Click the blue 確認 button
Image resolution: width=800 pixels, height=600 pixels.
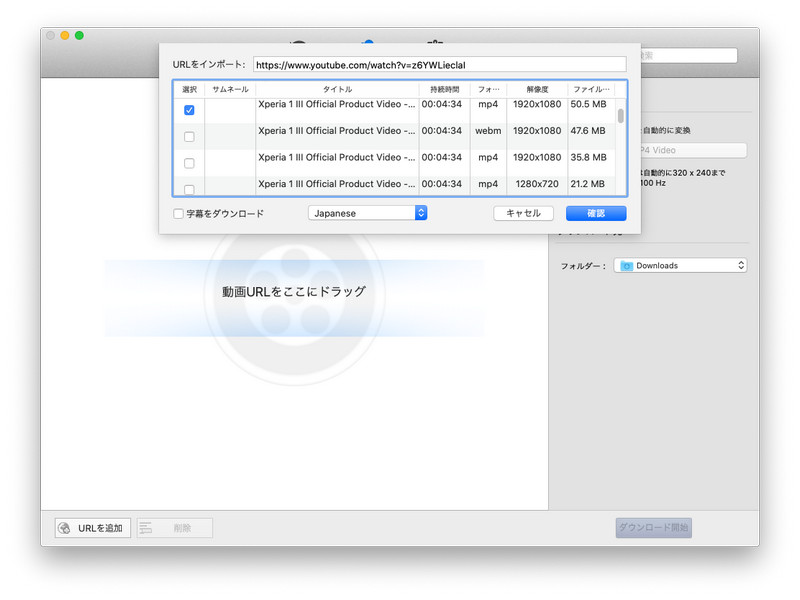tap(596, 213)
